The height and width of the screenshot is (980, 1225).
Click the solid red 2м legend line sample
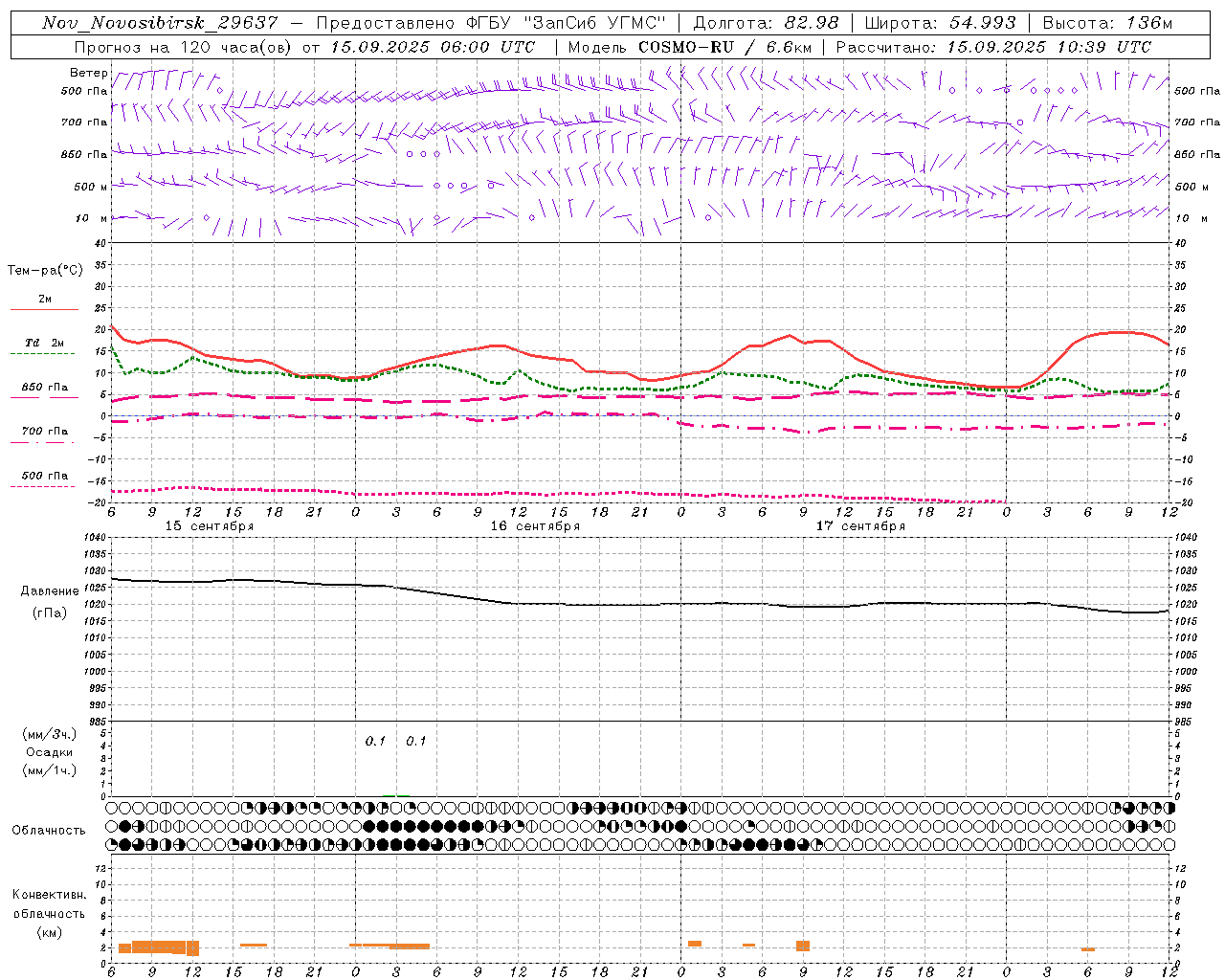click(x=44, y=309)
